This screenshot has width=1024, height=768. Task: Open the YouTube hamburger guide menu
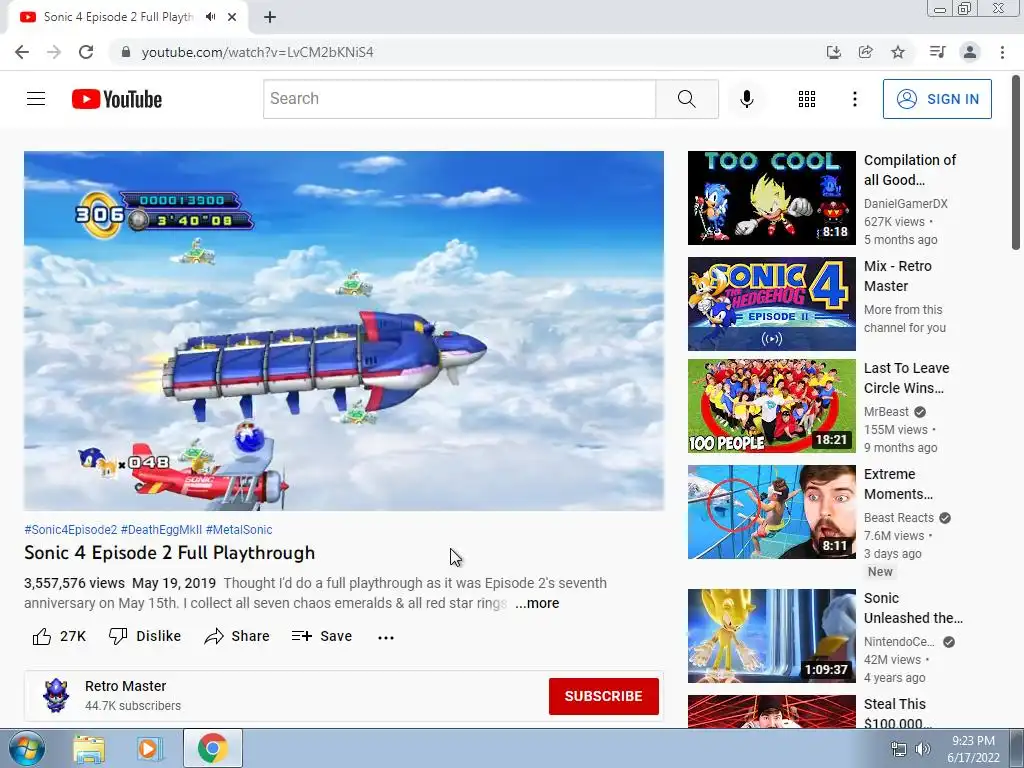coord(36,99)
